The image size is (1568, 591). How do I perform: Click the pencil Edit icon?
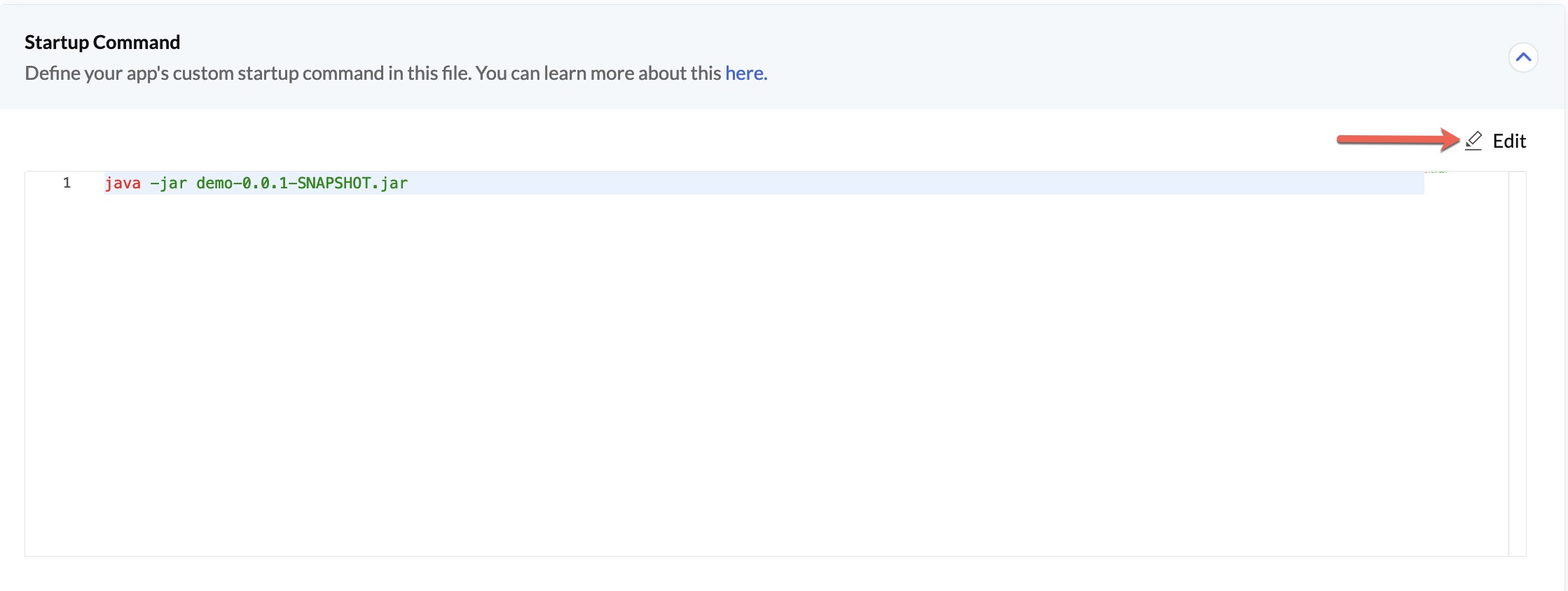(1473, 141)
